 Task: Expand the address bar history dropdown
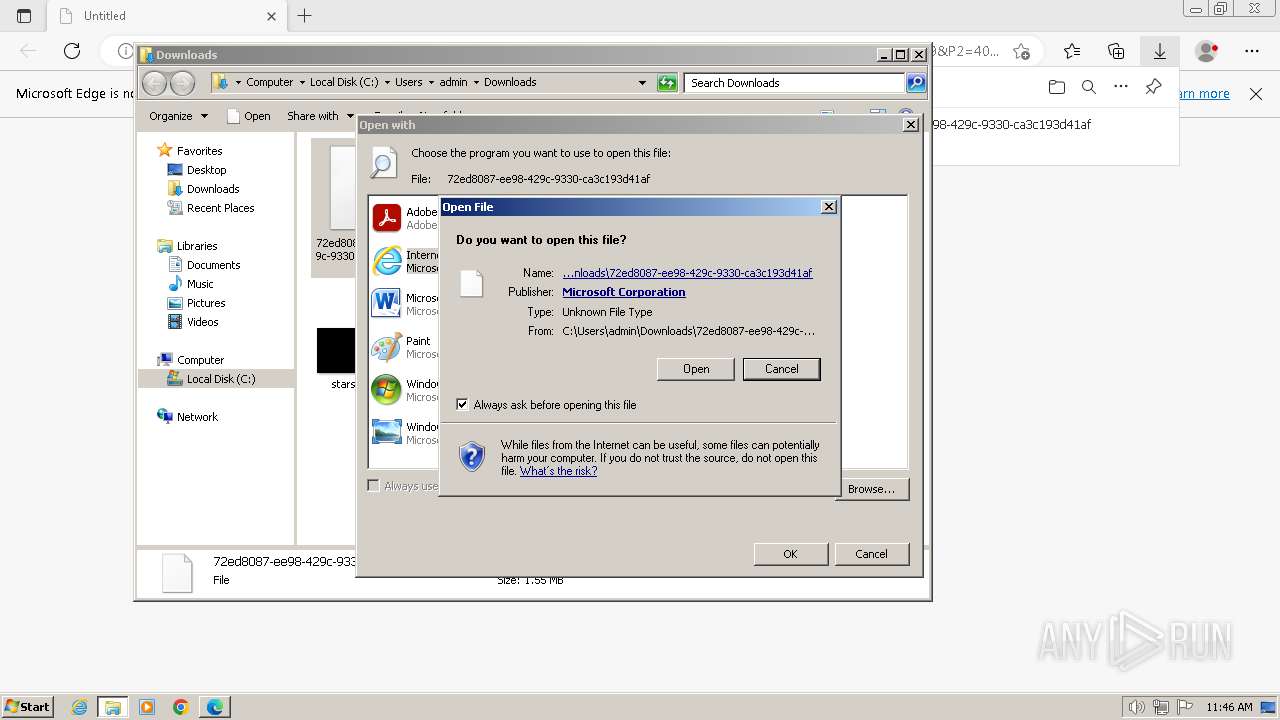(642, 83)
